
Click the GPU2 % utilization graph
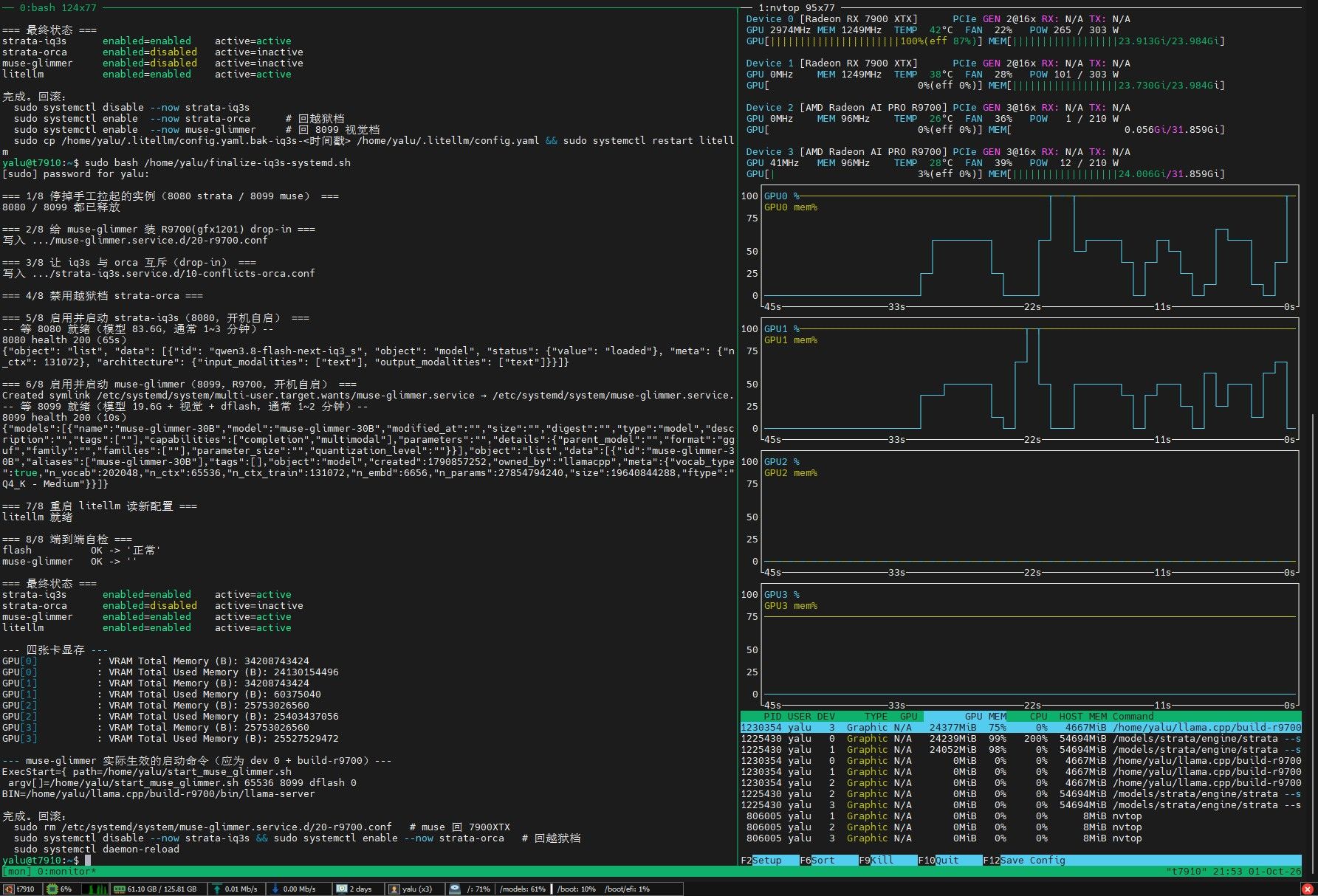1030,511
